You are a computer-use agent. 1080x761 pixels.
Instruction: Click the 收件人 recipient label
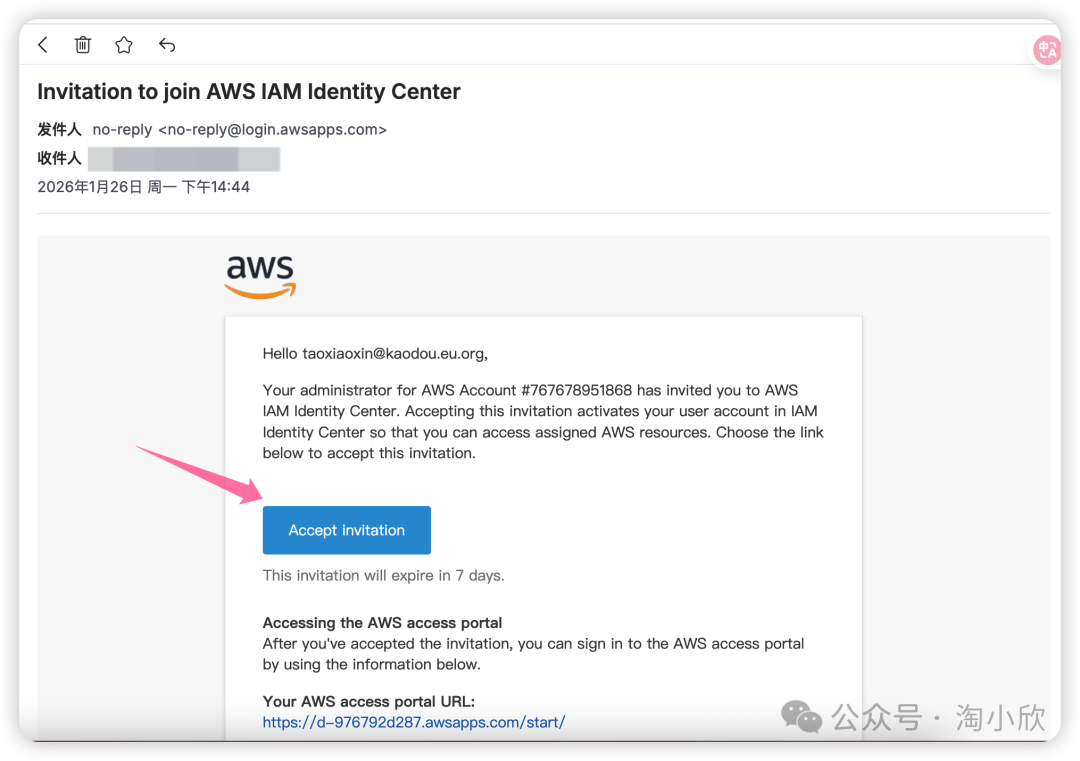59,159
